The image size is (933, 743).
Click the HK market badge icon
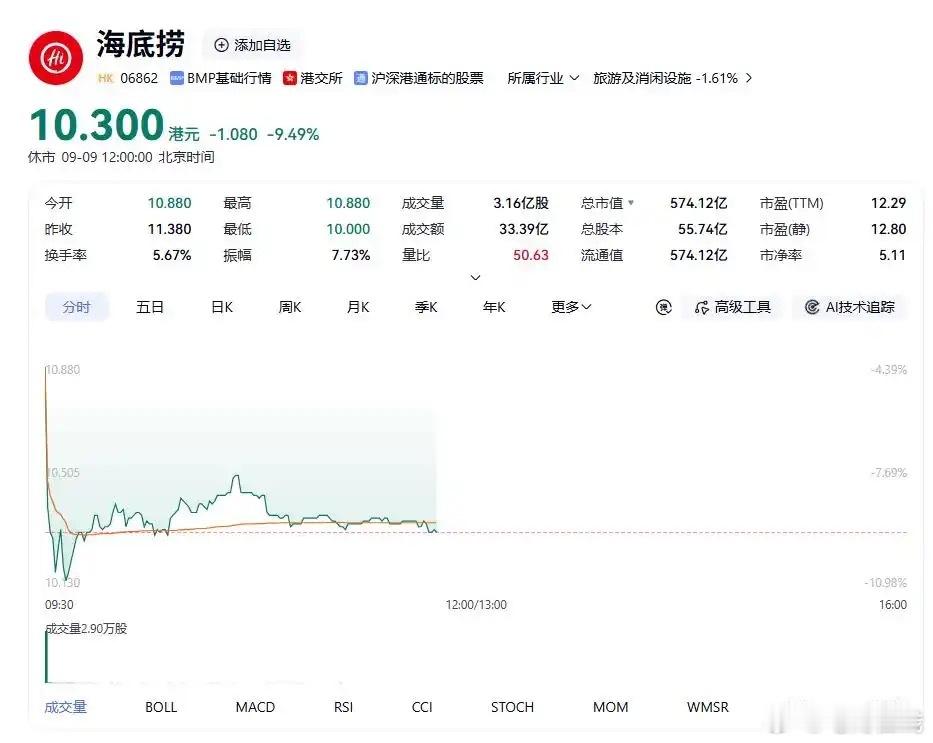pyautogui.click(x=105, y=78)
